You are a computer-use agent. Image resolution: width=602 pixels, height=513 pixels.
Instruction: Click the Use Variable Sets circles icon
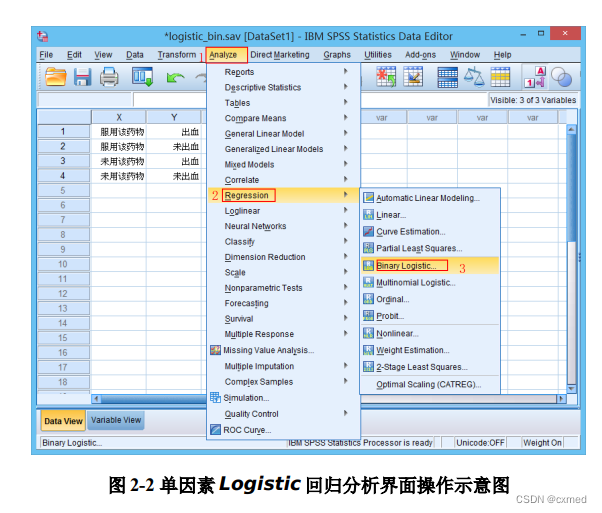(x=561, y=77)
